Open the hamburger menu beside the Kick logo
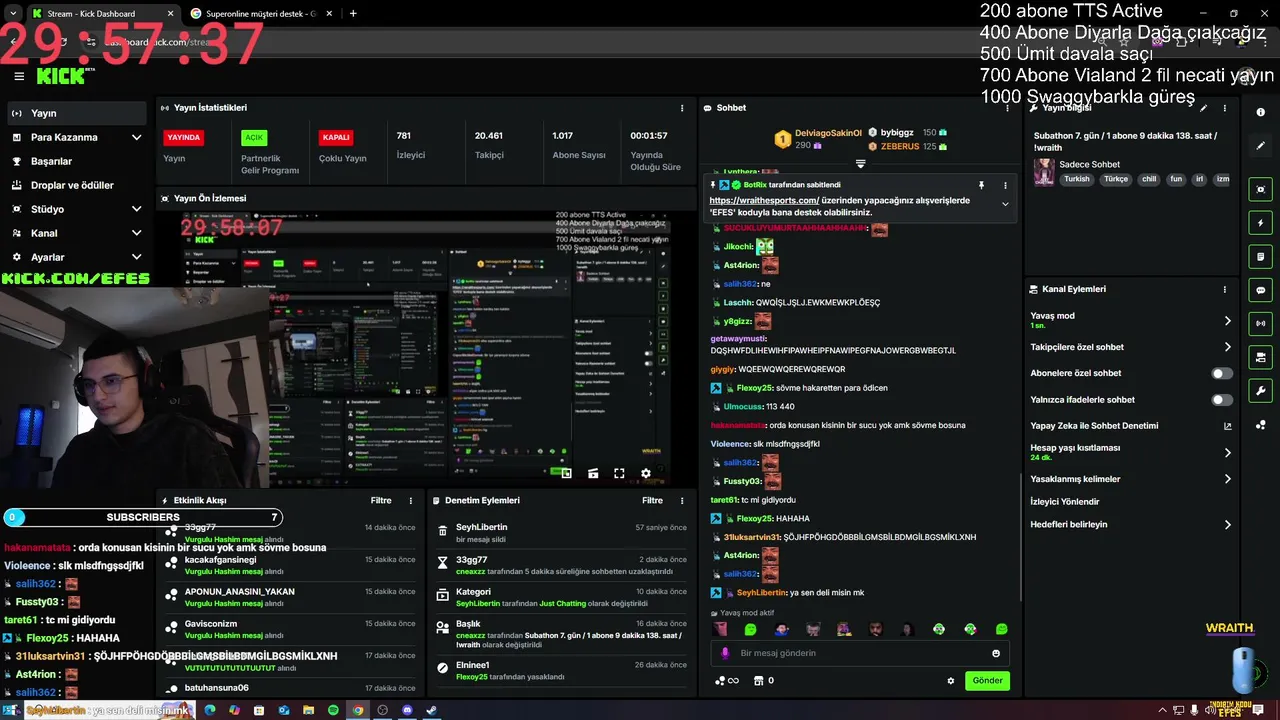 pos(19,76)
